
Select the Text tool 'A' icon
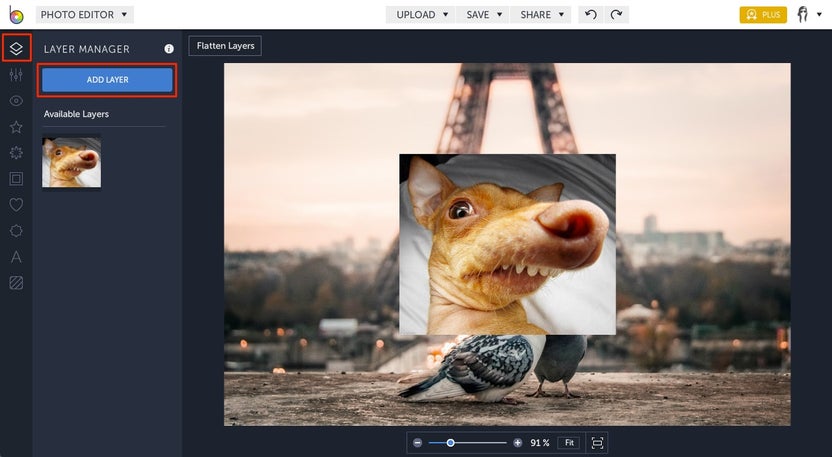pos(15,257)
